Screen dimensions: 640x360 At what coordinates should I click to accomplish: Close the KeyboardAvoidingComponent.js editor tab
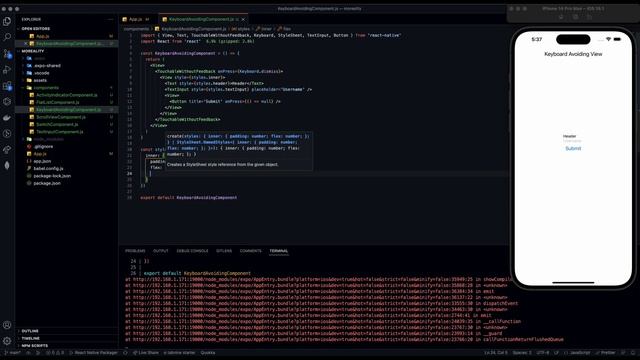click(x=243, y=19)
